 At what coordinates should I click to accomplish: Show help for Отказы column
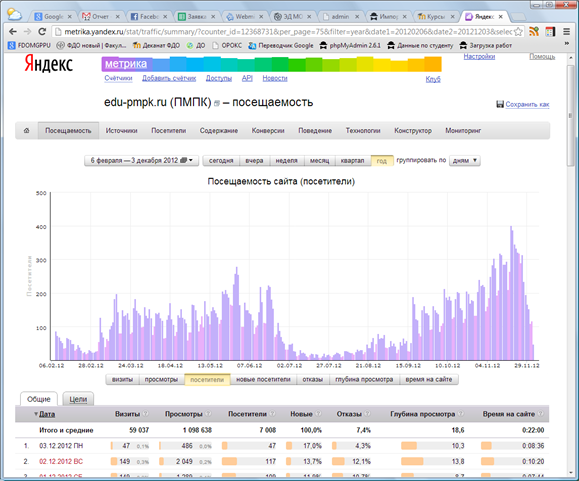[367, 414]
